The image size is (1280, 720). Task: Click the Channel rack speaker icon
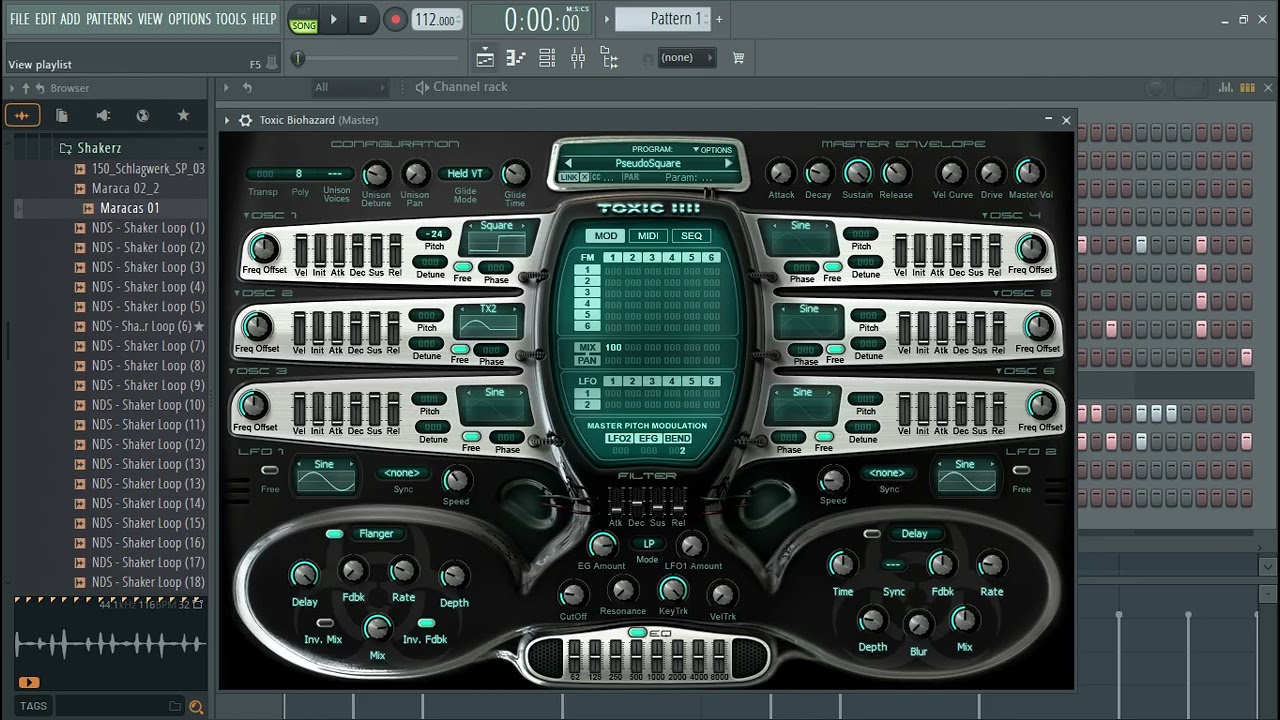pyautogui.click(x=422, y=87)
